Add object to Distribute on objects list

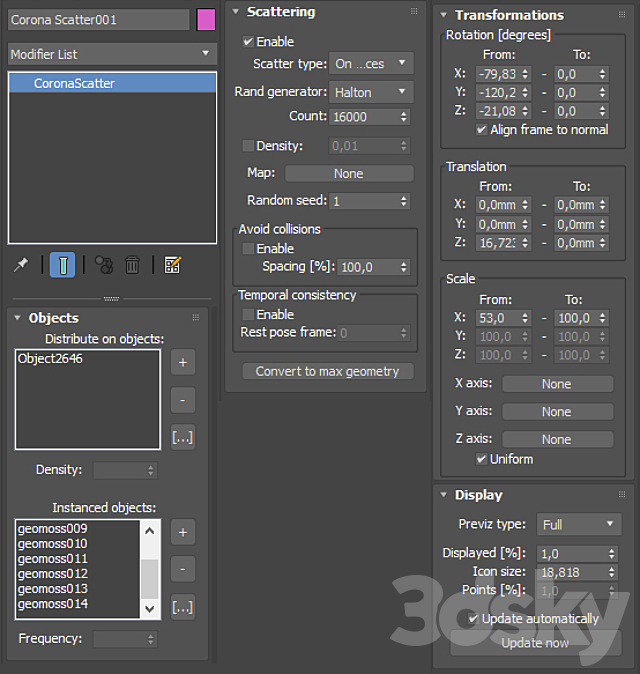(183, 362)
